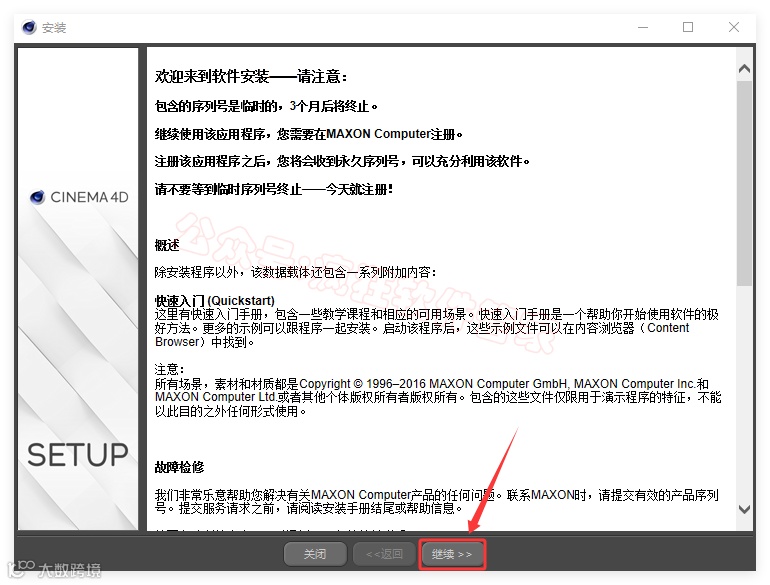Image resolution: width=770 pixels, height=585 pixels.
Task: Click the disabled <<返回 back button
Action: (x=384, y=554)
